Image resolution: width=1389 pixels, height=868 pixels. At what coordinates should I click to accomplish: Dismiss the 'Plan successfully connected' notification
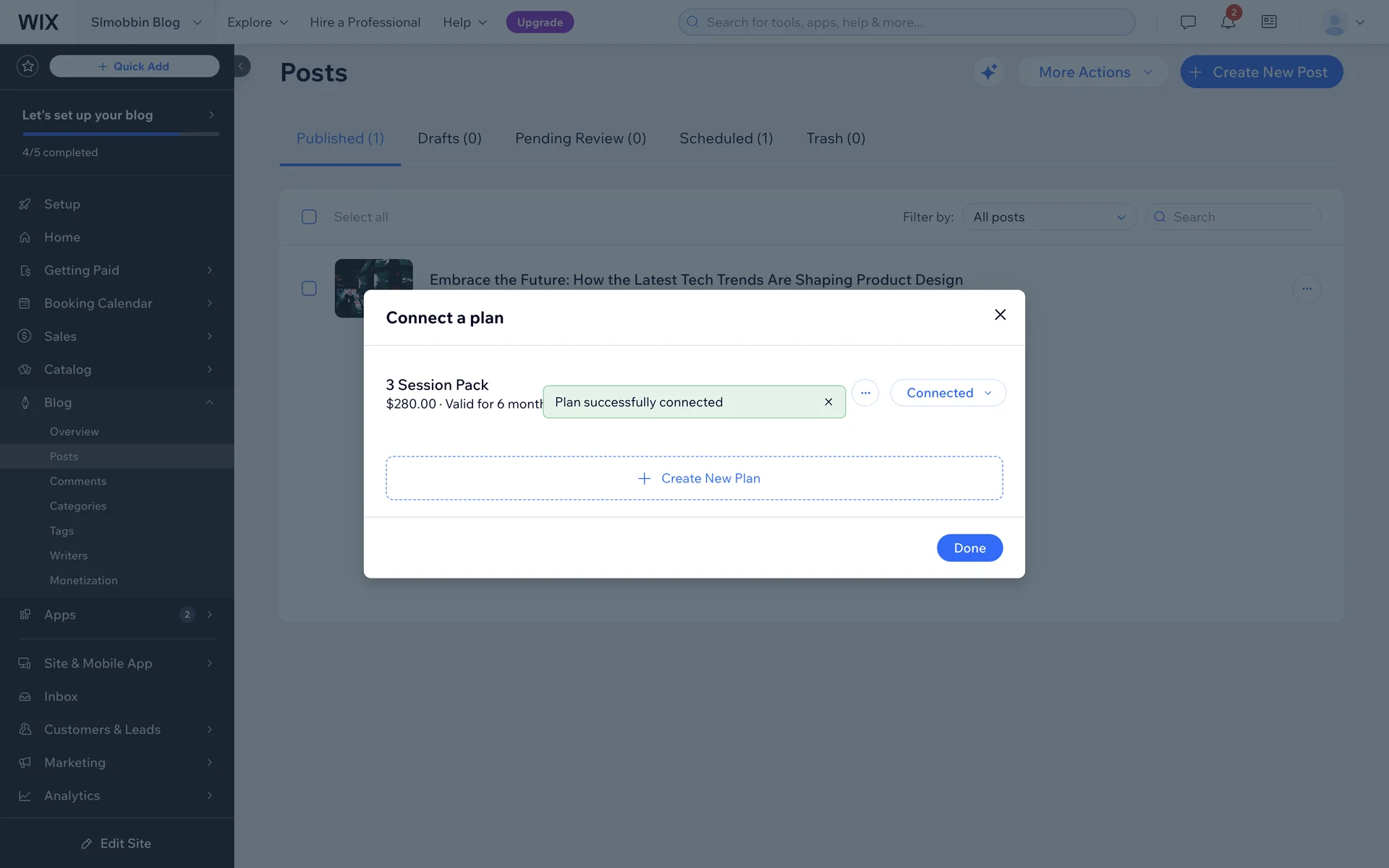click(x=828, y=402)
